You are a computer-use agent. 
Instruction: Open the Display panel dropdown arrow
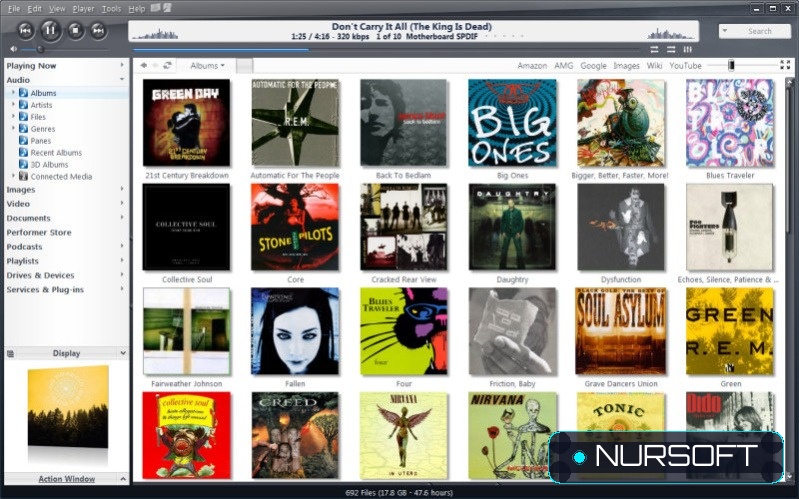click(123, 353)
